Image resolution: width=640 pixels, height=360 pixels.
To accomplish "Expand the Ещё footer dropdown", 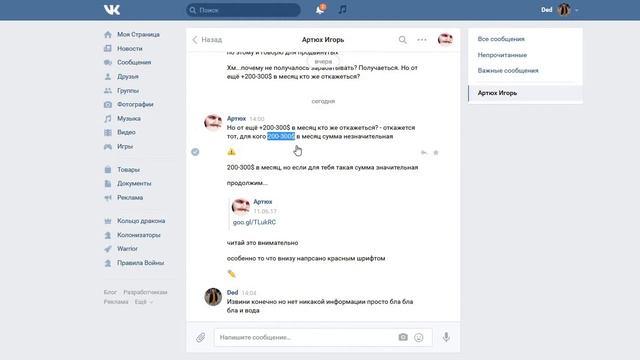I will pos(144,302).
